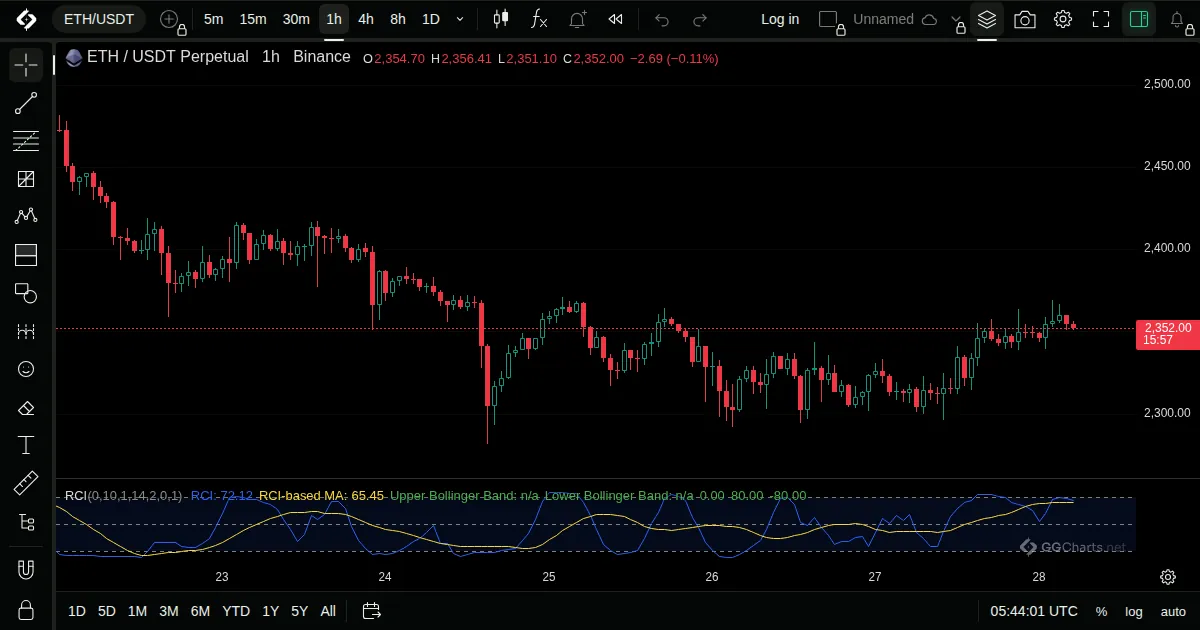This screenshot has height=630, width=1200.
Task: Click the Log in link
Action: click(x=780, y=19)
